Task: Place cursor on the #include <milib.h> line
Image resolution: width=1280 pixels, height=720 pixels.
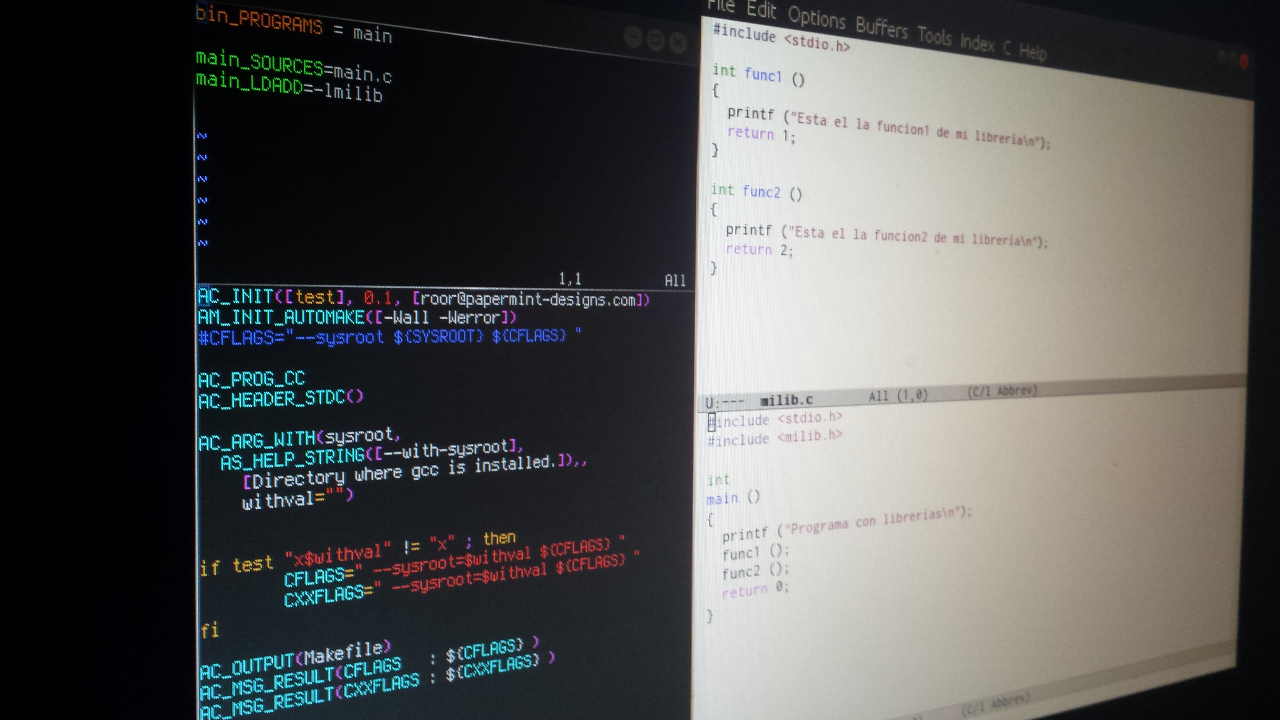Action: tap(774, 438)
